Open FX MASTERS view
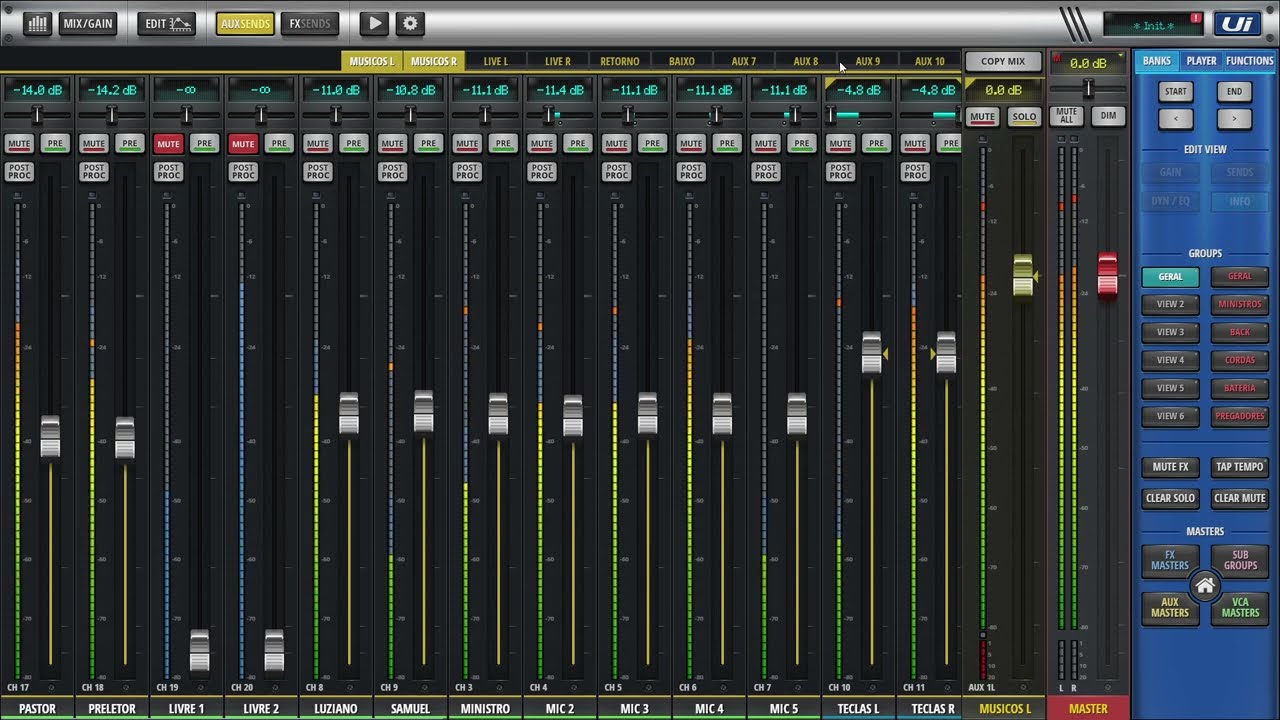Image resolution: width=1280 pixels, height=720 pixels. click(x=1170, y=560)
